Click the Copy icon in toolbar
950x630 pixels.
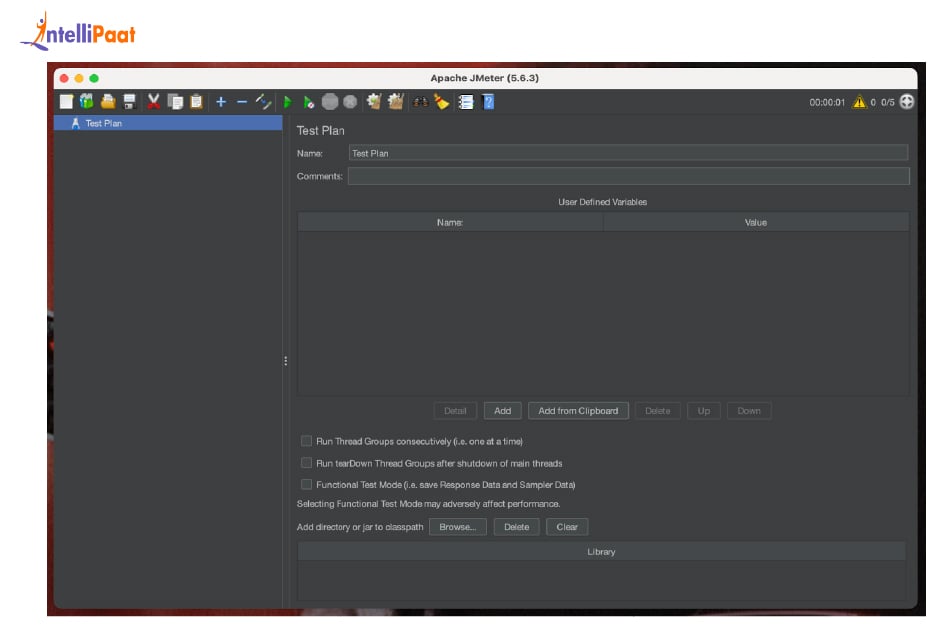175,102
